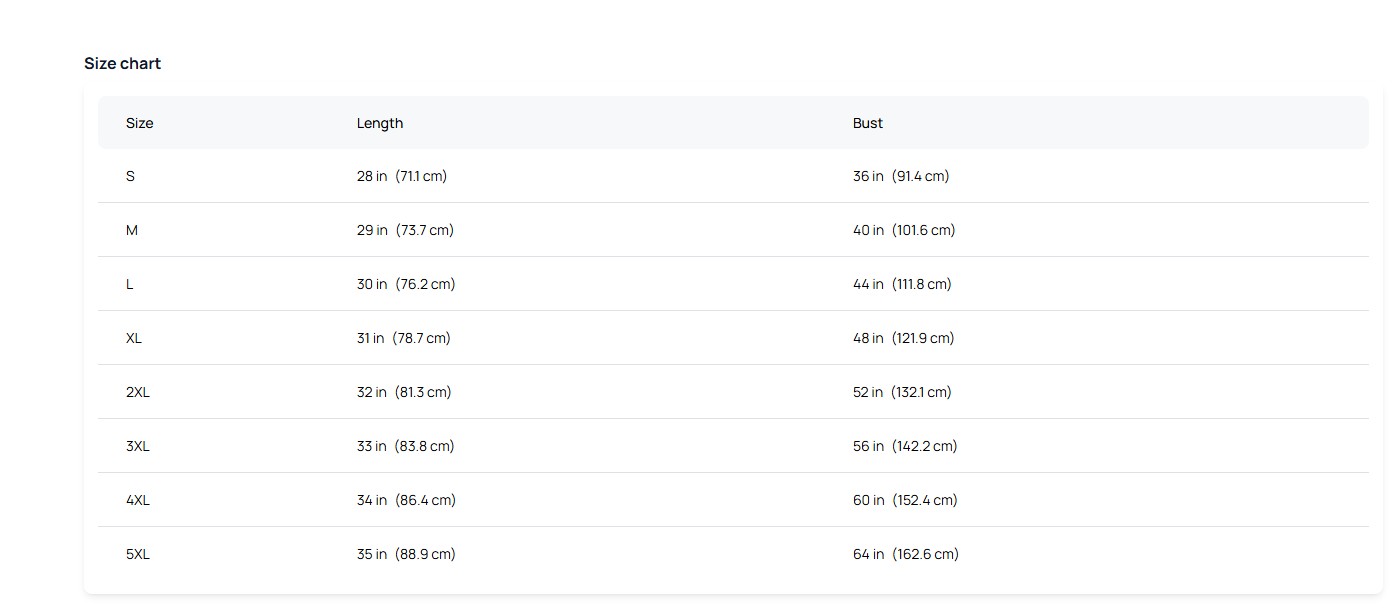Click the L size row label

coord(130,284)
